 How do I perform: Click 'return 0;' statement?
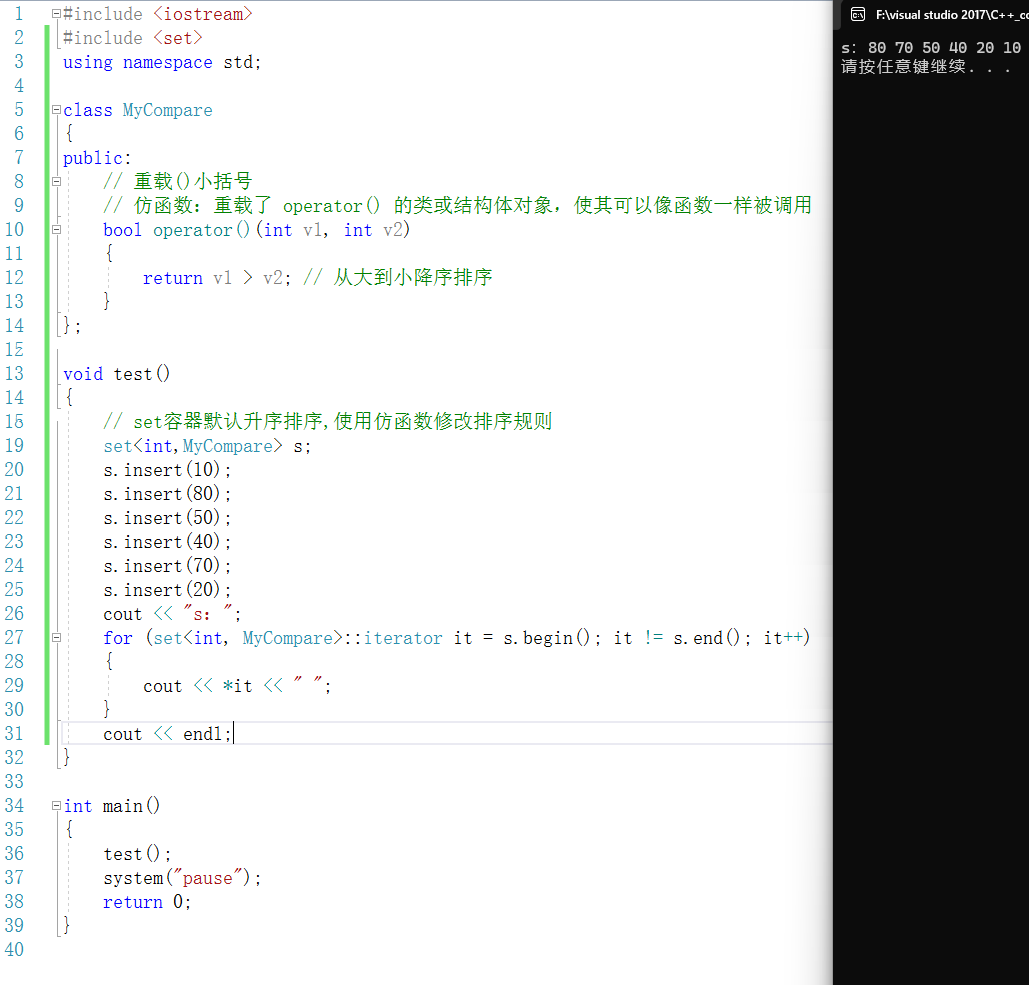click(147, 902)
